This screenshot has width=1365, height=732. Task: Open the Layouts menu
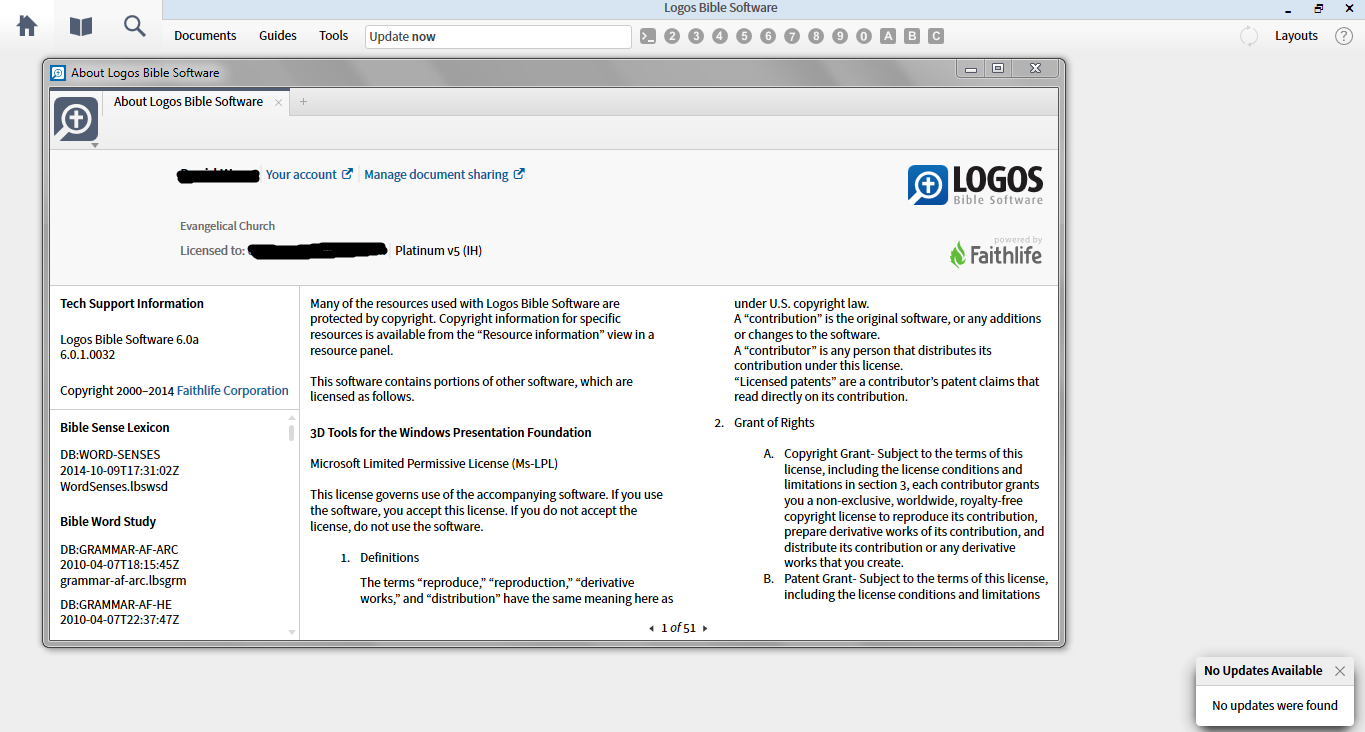1296,36
